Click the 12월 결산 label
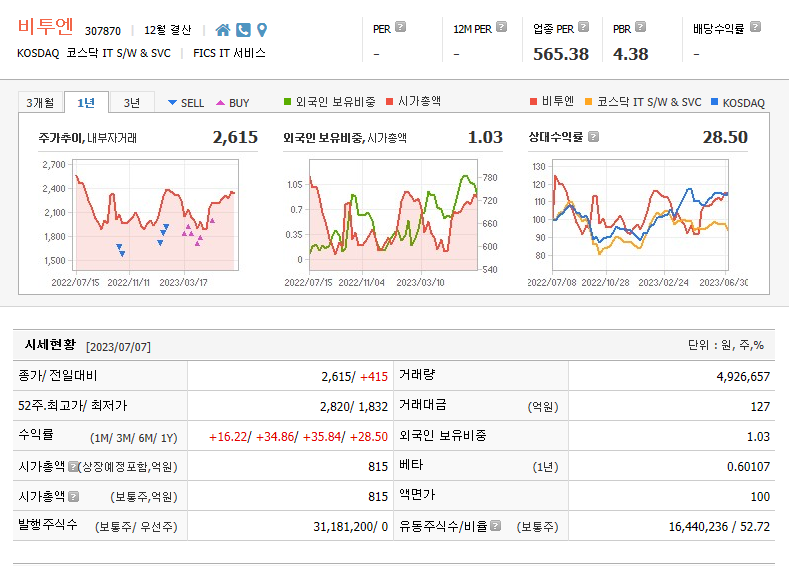Viewport: 790px width, 566px height. 168,30
